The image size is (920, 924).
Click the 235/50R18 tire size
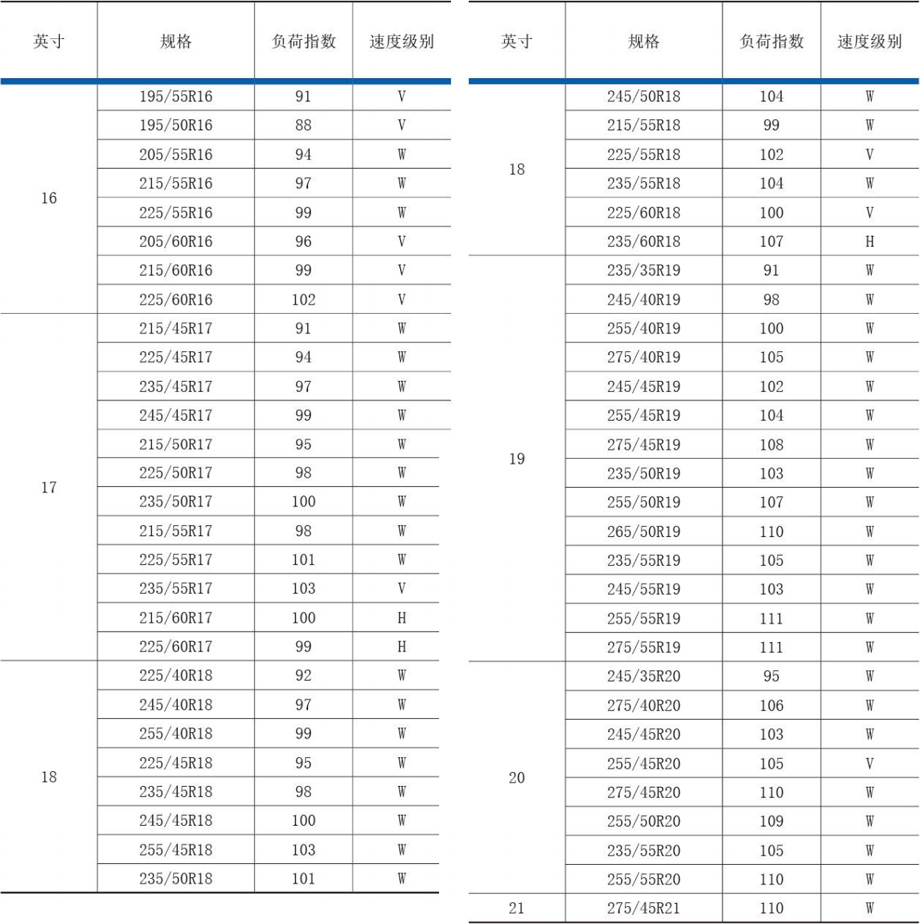click(175, 879)
